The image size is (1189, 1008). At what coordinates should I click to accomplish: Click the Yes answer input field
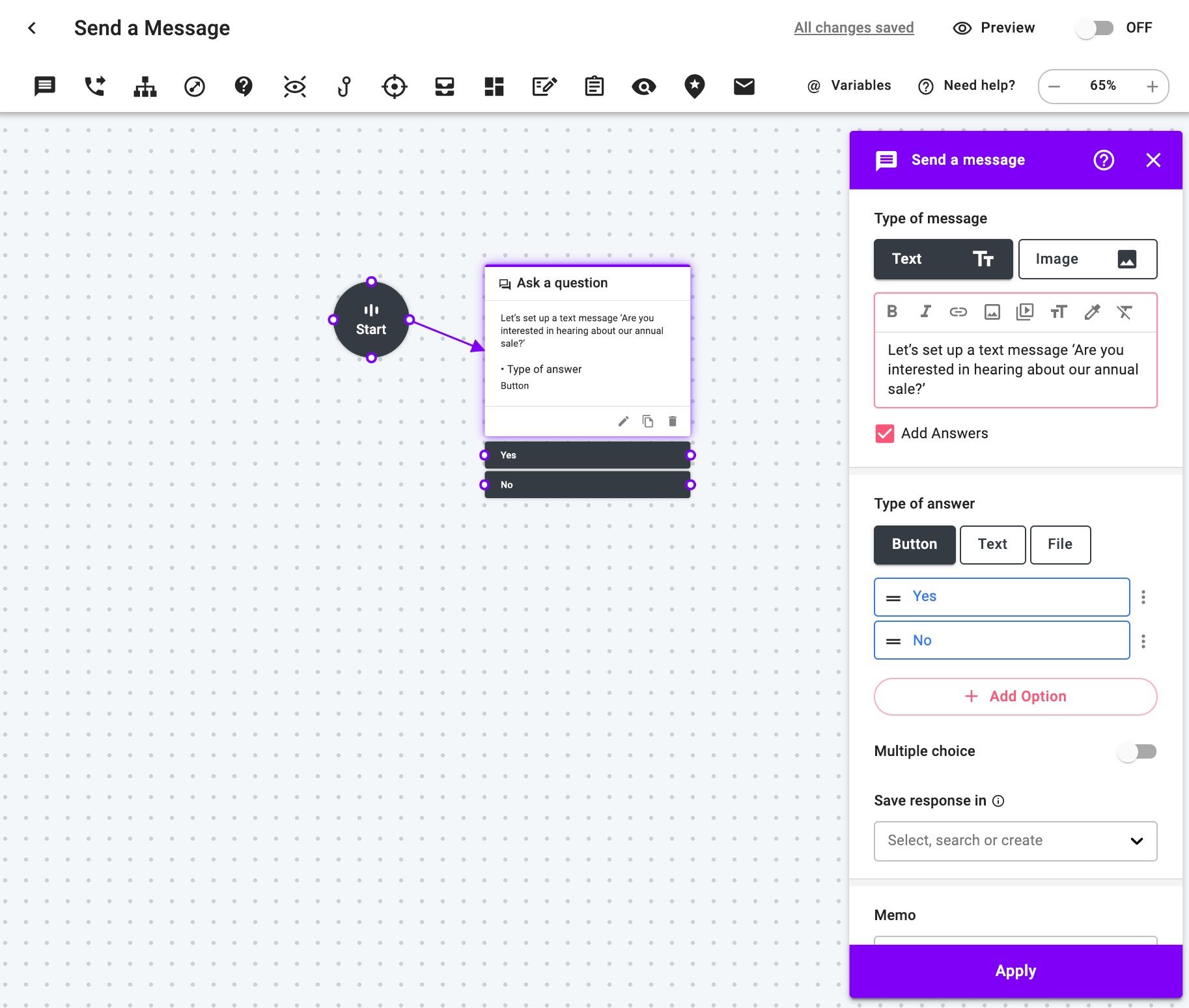pyautogui.click(x=1001, y=596)
